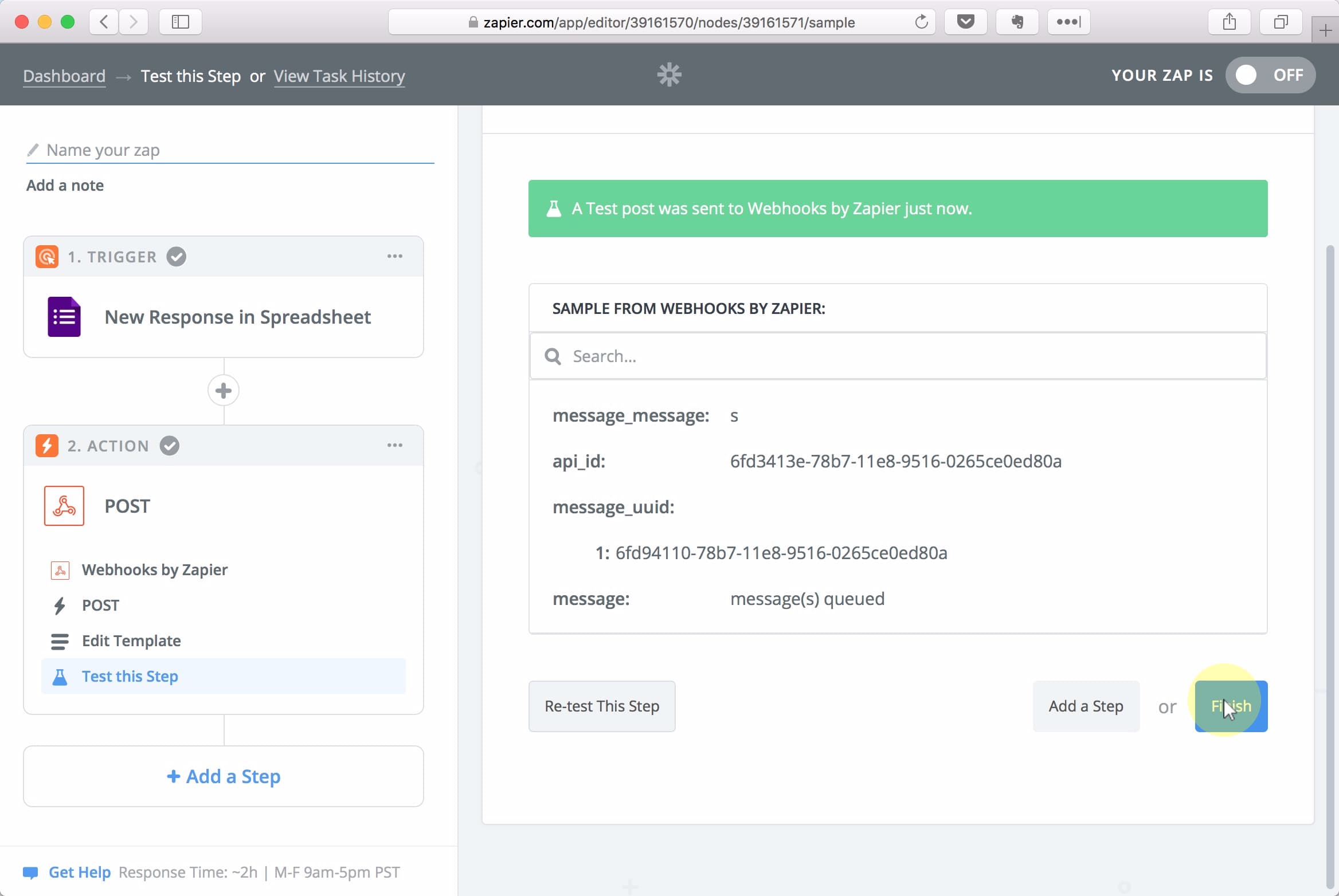This screenshot has height=896, width=1339.
Task: Open the password manager dots extension
Action: [x=1068, y=22]
